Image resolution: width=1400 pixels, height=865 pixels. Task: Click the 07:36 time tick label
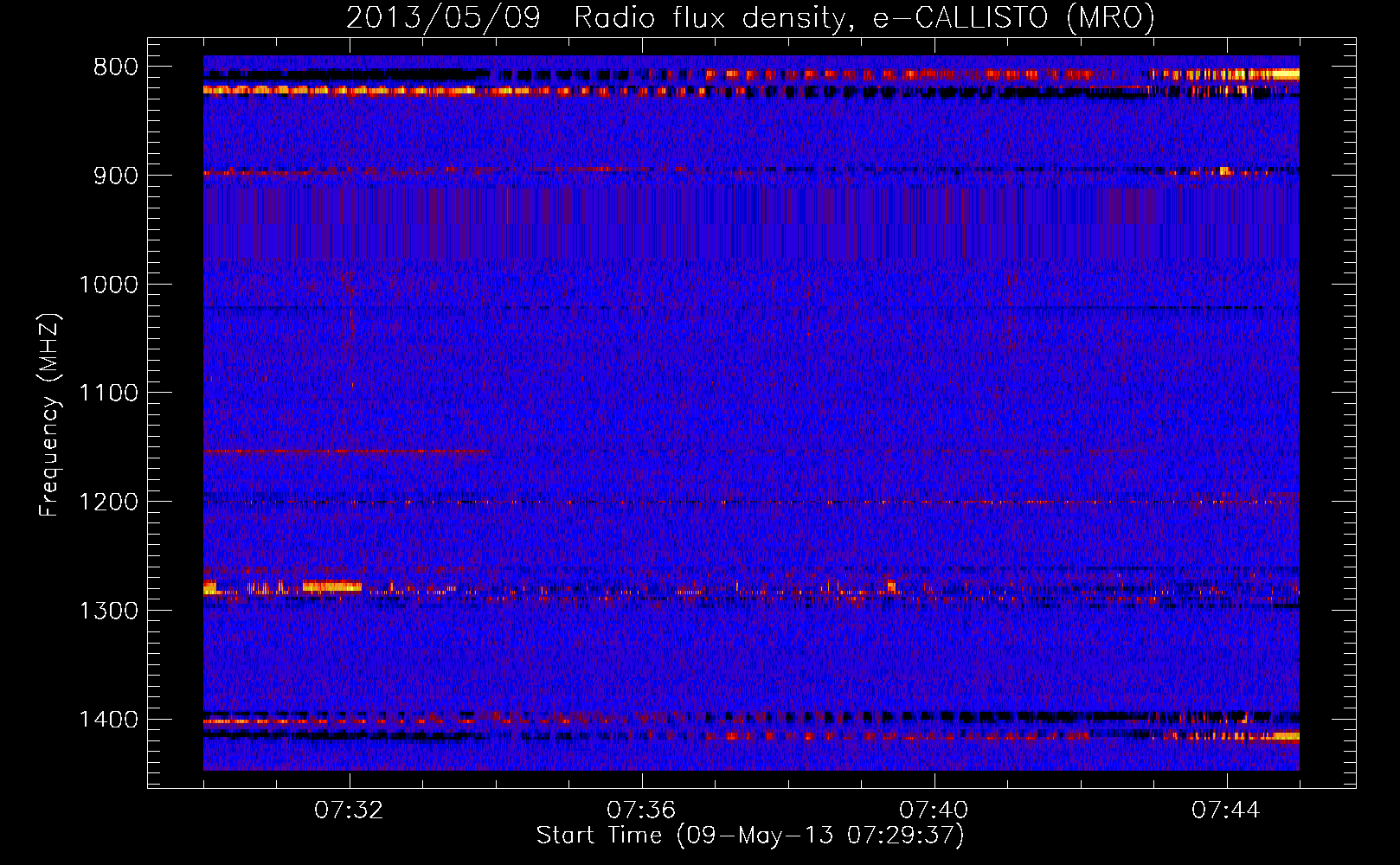click(x=641, y=811)
